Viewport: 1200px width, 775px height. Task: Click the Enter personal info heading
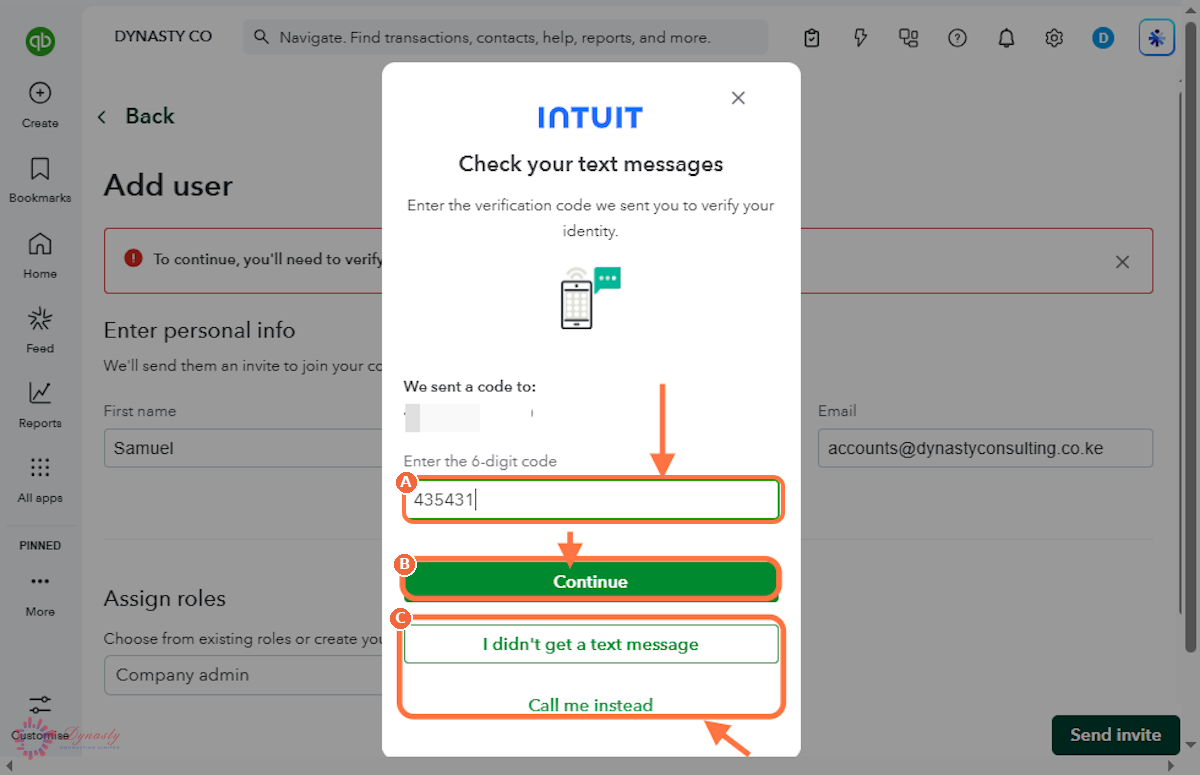200,330
